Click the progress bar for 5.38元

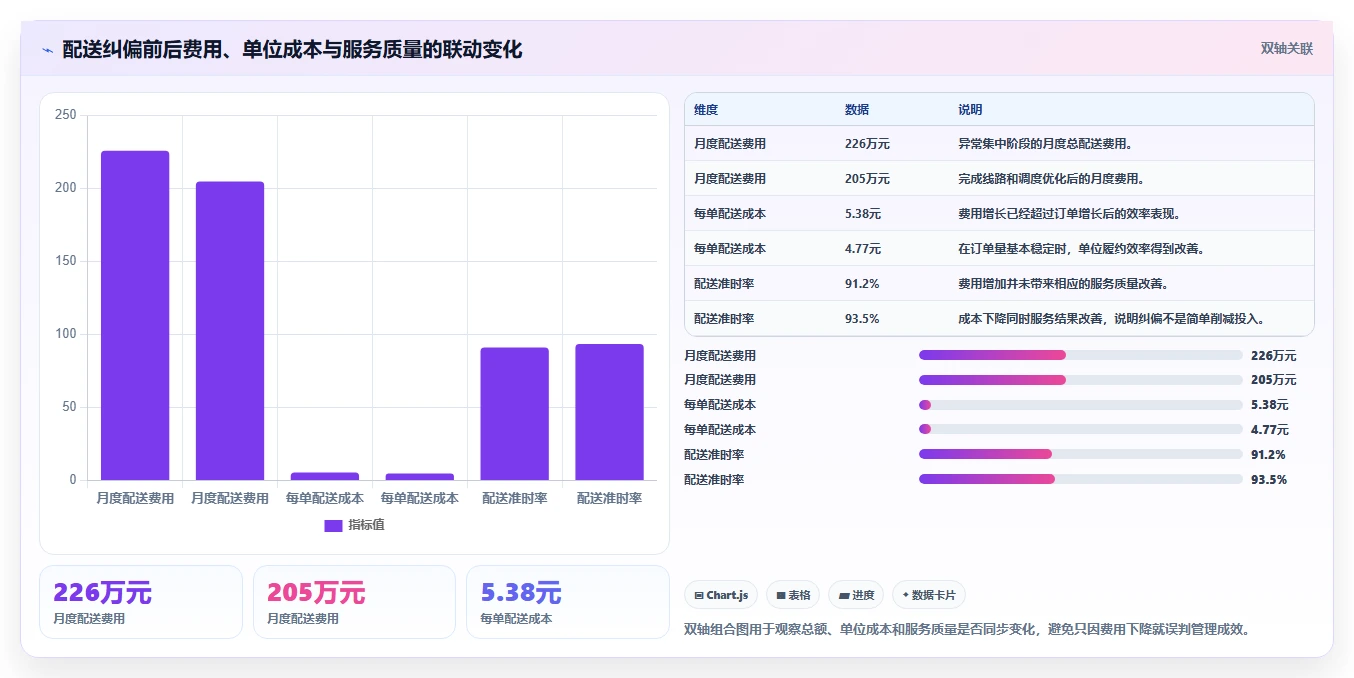tap(1080, 405)
